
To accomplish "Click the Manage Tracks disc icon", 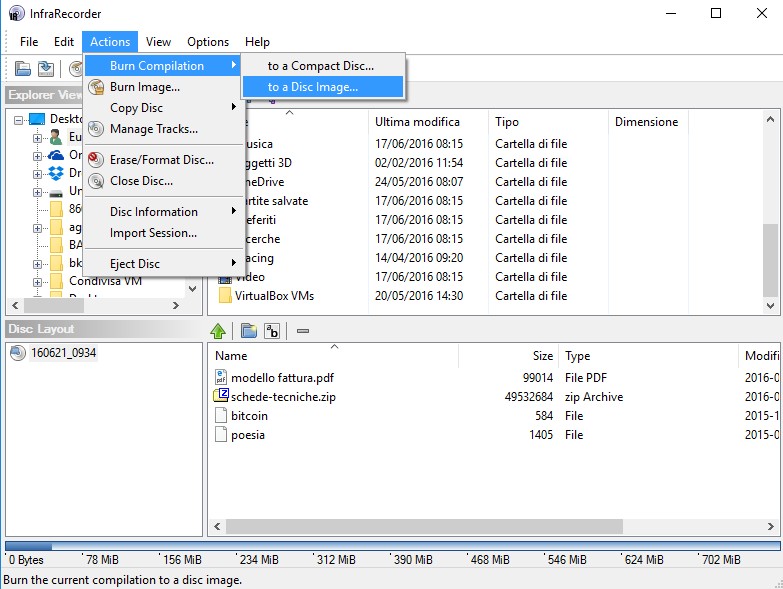I will click(x=96, y=129).
